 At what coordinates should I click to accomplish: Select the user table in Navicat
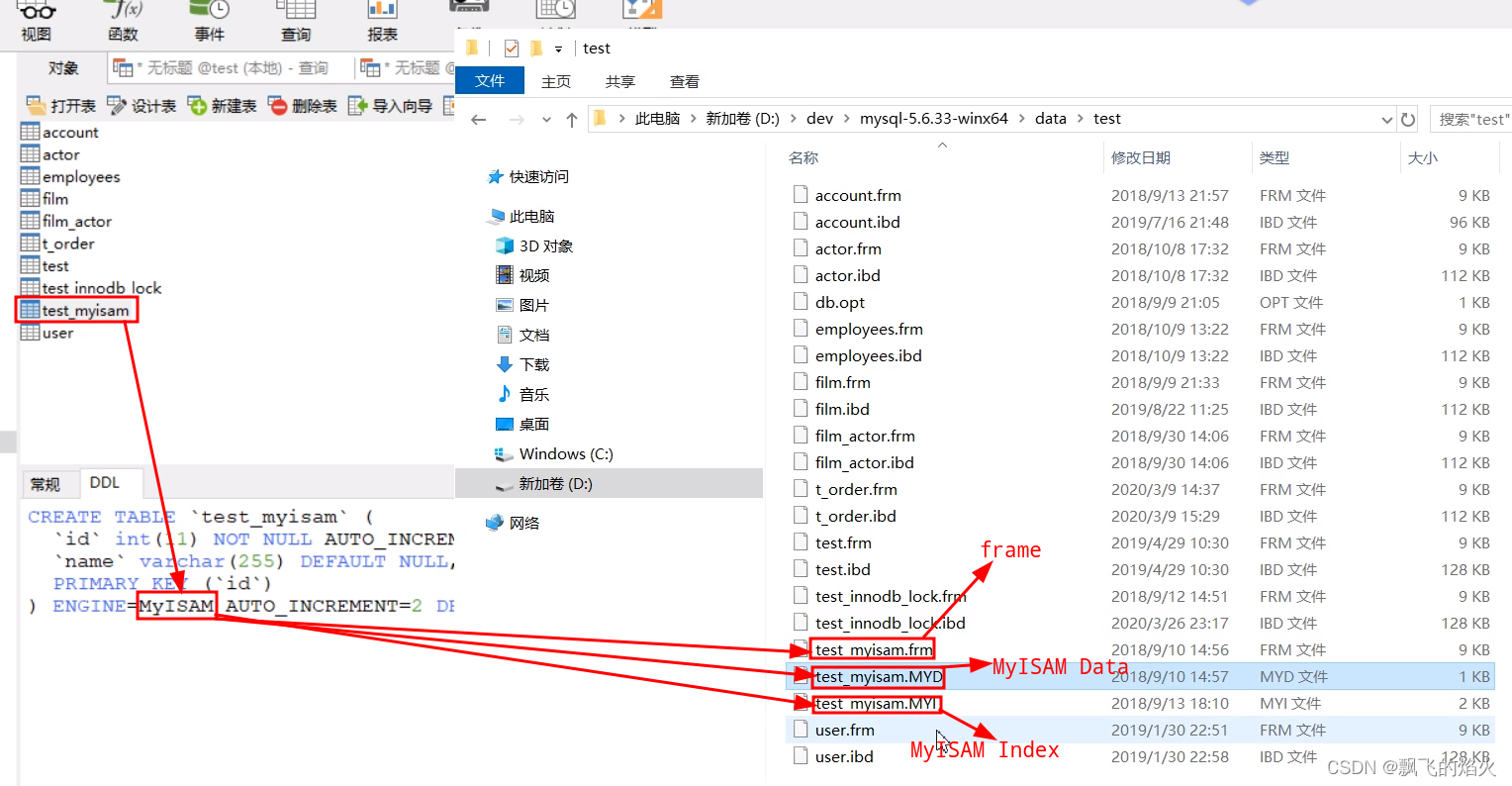(x=47, y=333)
